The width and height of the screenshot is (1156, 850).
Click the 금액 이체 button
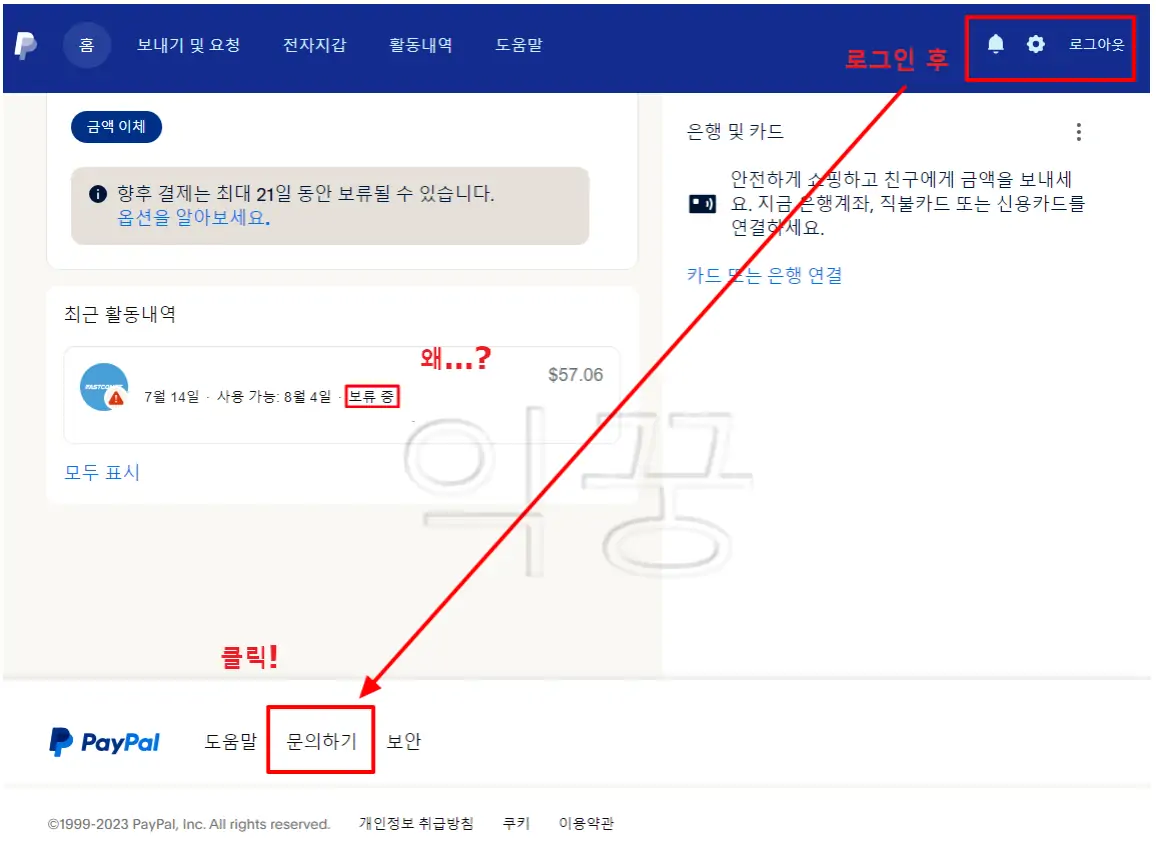[x=115, y=127]
